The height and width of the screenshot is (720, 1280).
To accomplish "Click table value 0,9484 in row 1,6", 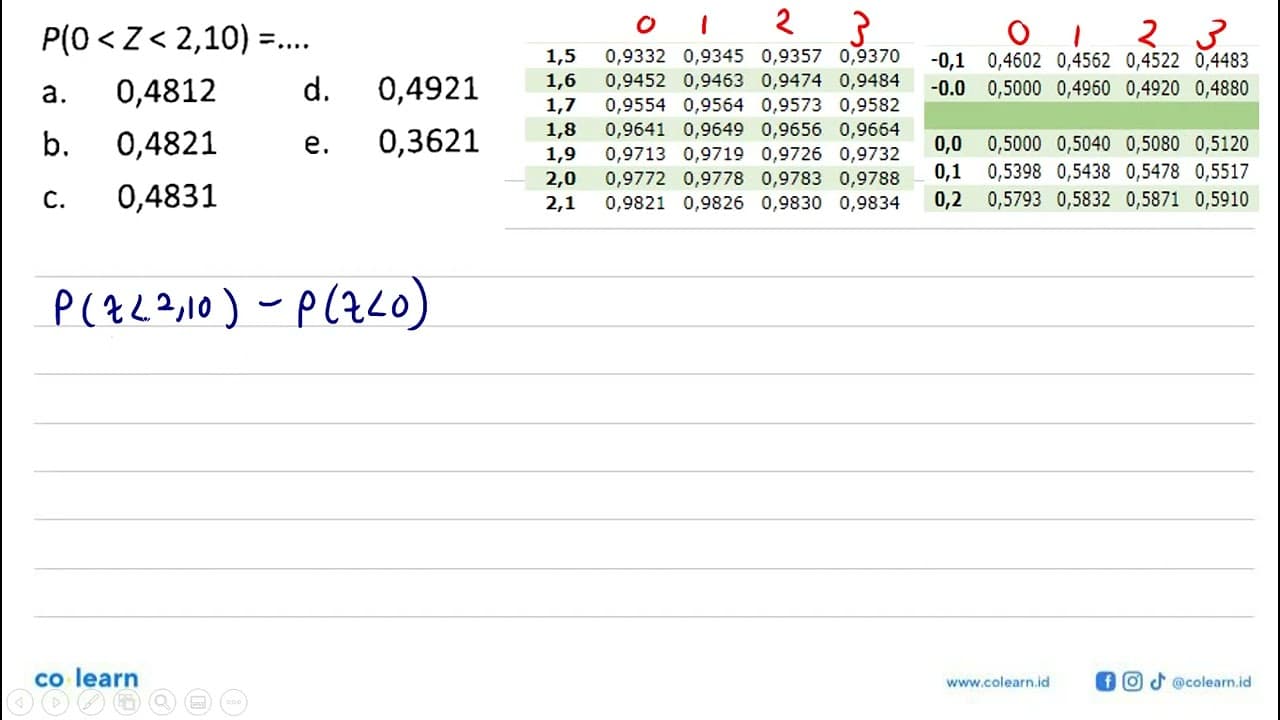I will 870,80.
